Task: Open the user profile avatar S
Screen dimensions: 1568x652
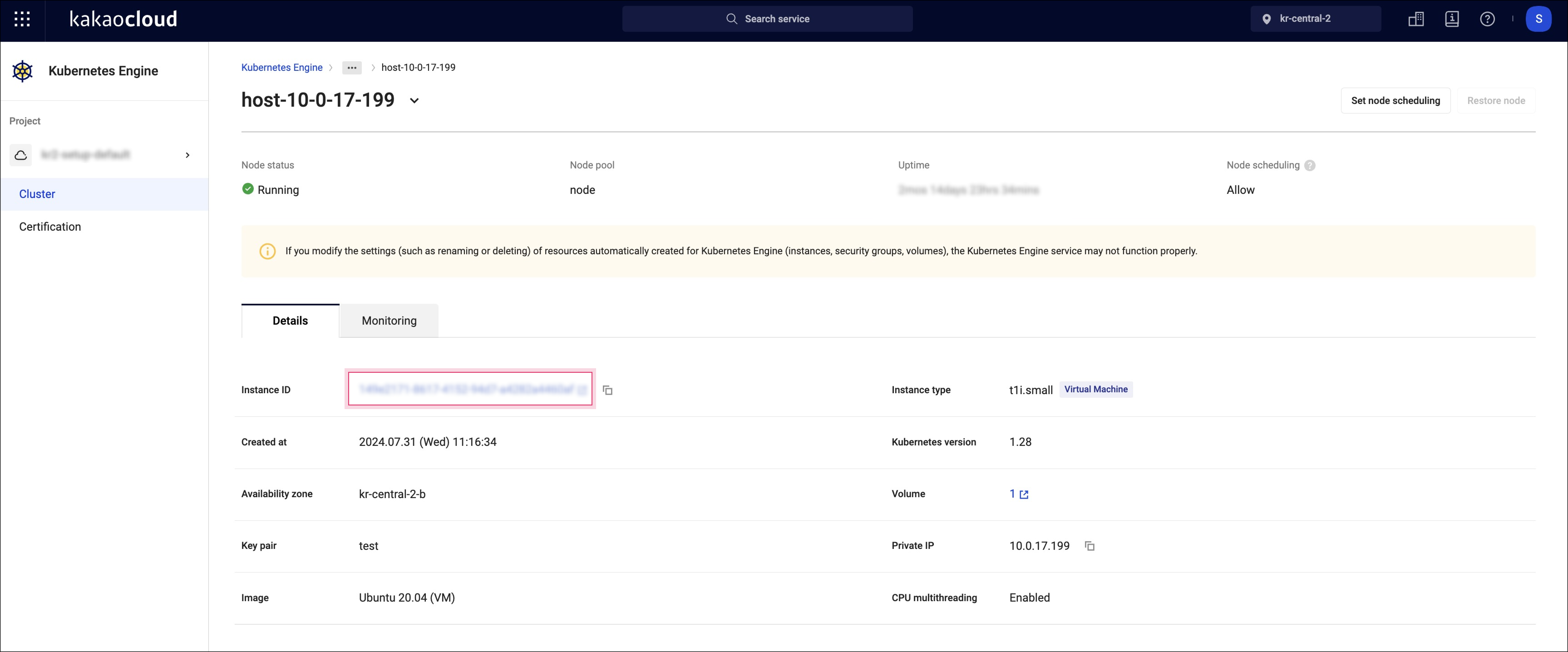Action: click(1538, 19)
